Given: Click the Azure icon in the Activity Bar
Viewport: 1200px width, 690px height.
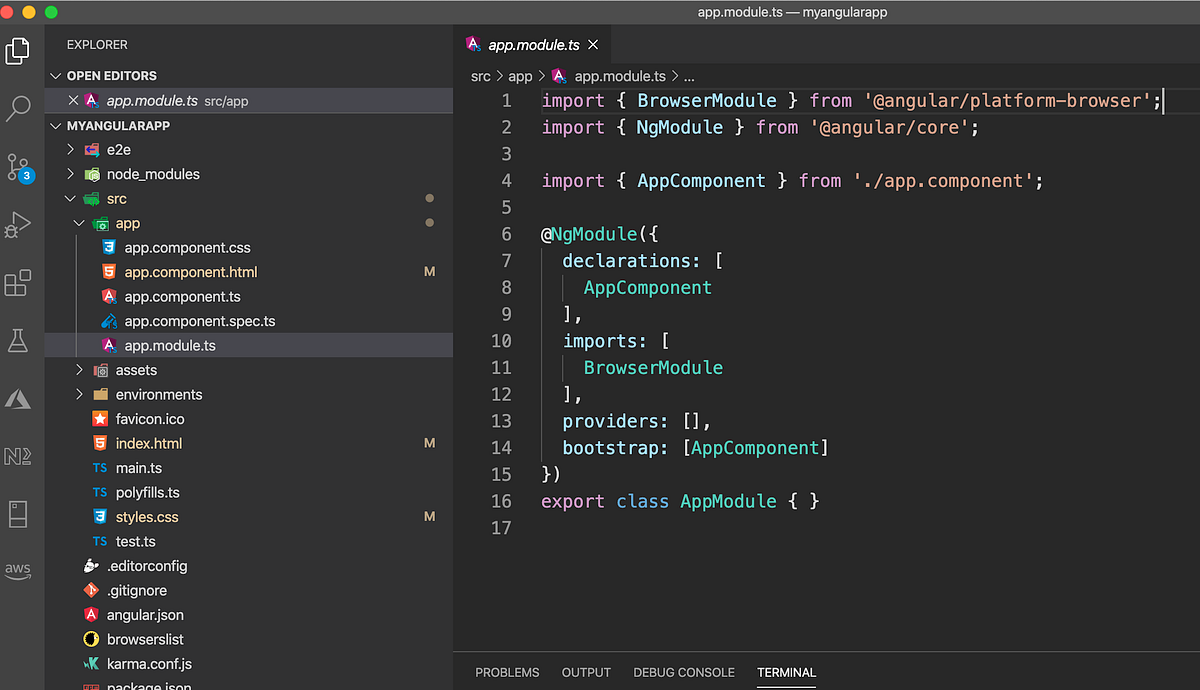Looking at the screenshot, I should (x=17, y=398).
